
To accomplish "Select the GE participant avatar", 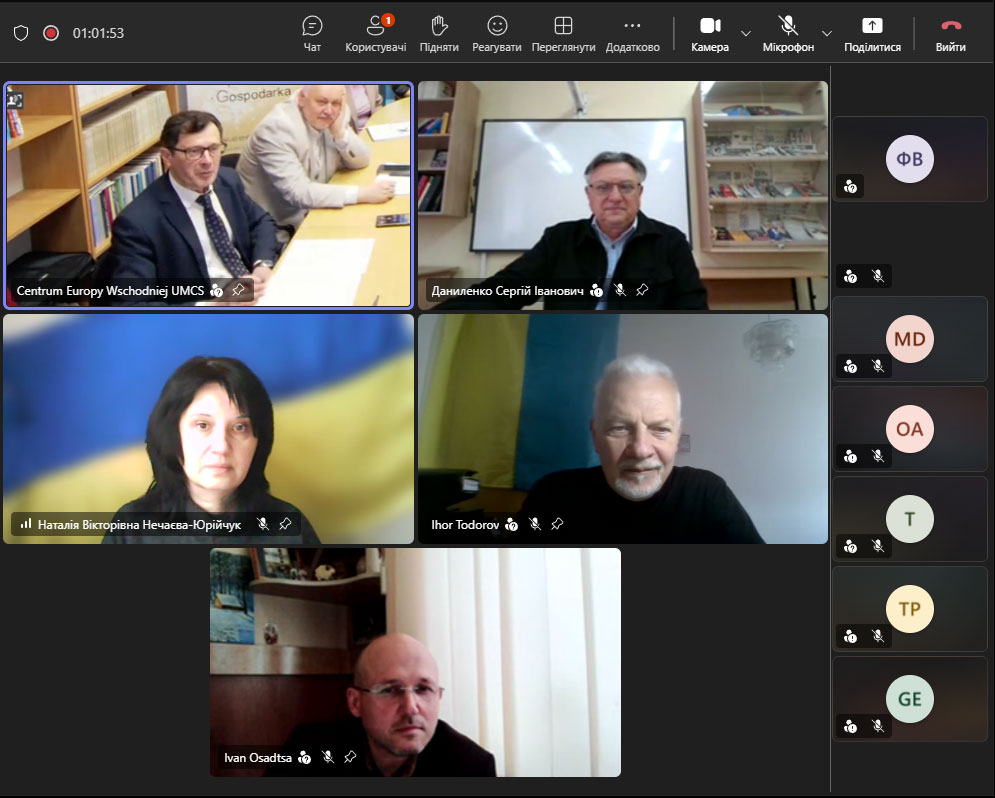I will [x=909, y=699].
